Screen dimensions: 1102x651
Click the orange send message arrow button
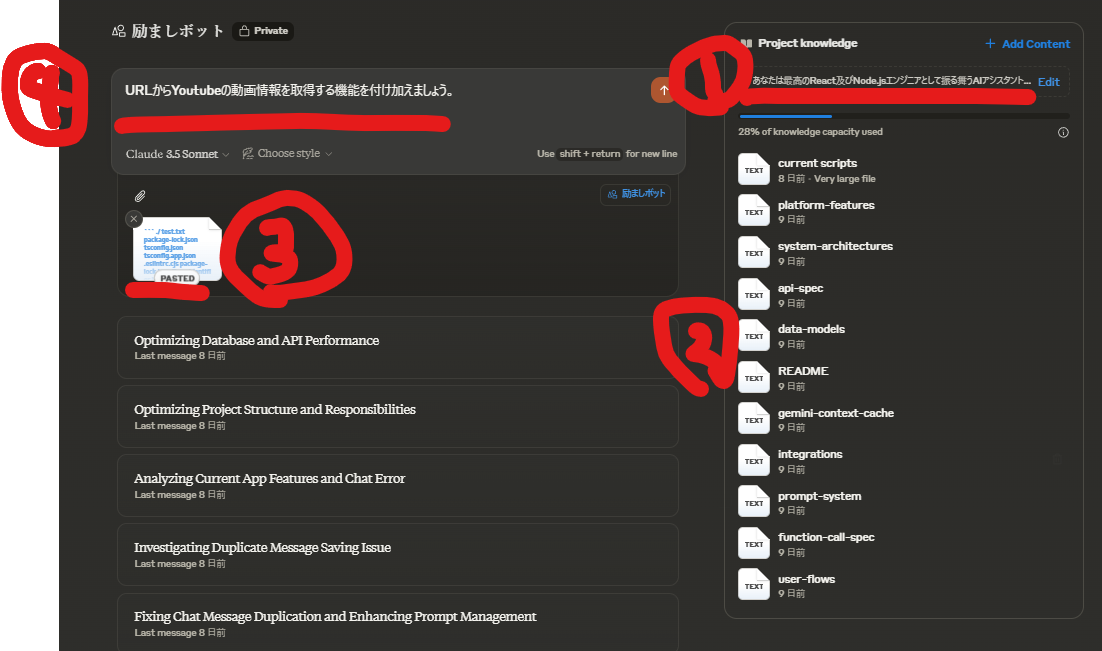663,90
